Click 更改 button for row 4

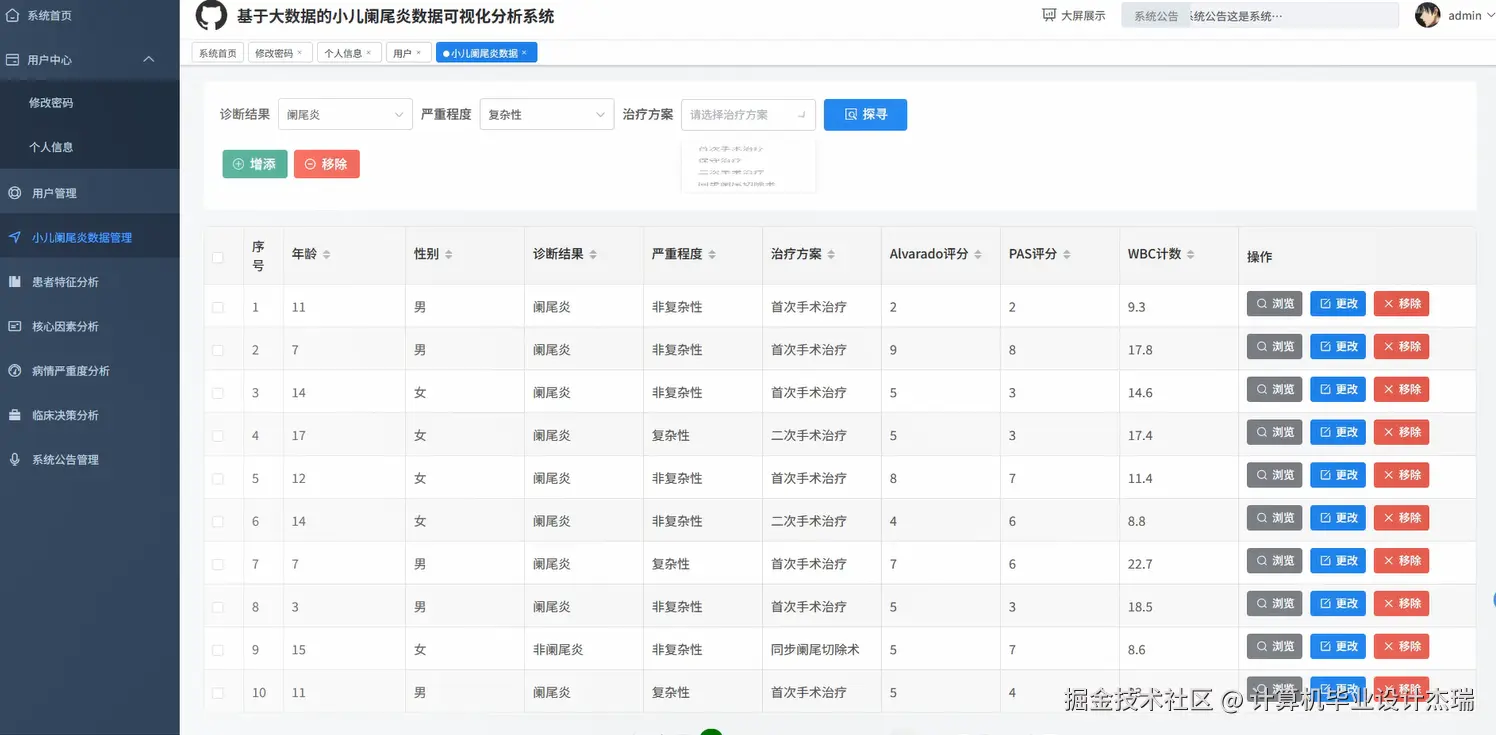1338,432
